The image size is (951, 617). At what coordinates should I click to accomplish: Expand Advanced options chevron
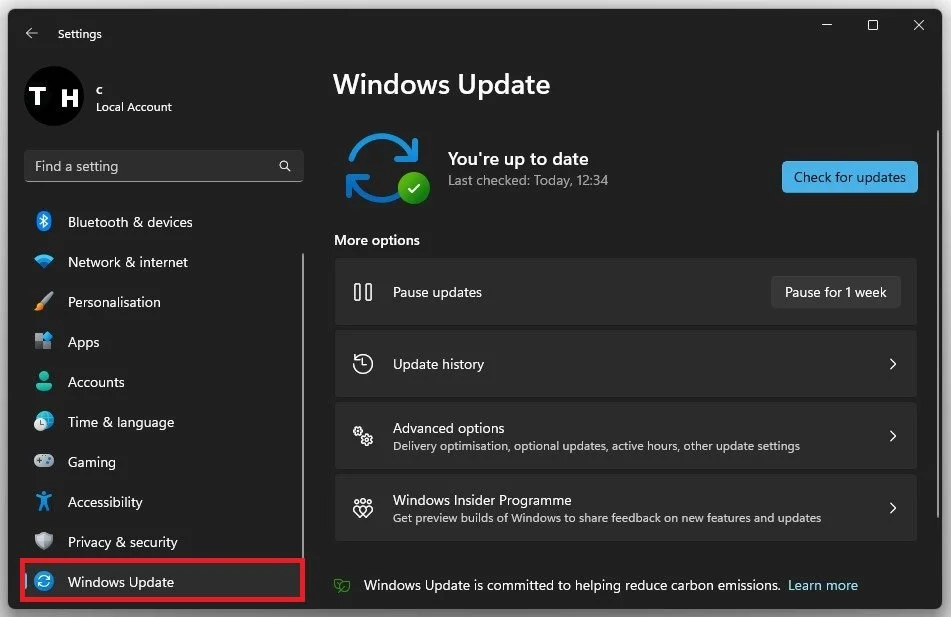[x=892, y=436]
